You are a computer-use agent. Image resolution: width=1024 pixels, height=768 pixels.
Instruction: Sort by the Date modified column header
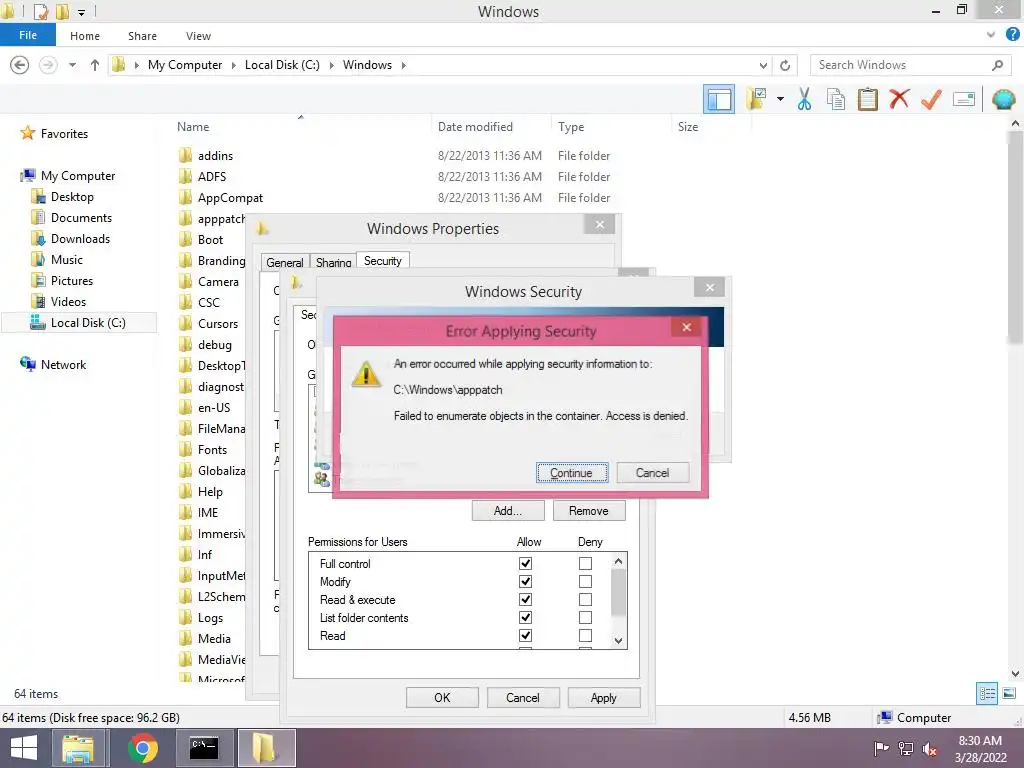coord(475,127)
